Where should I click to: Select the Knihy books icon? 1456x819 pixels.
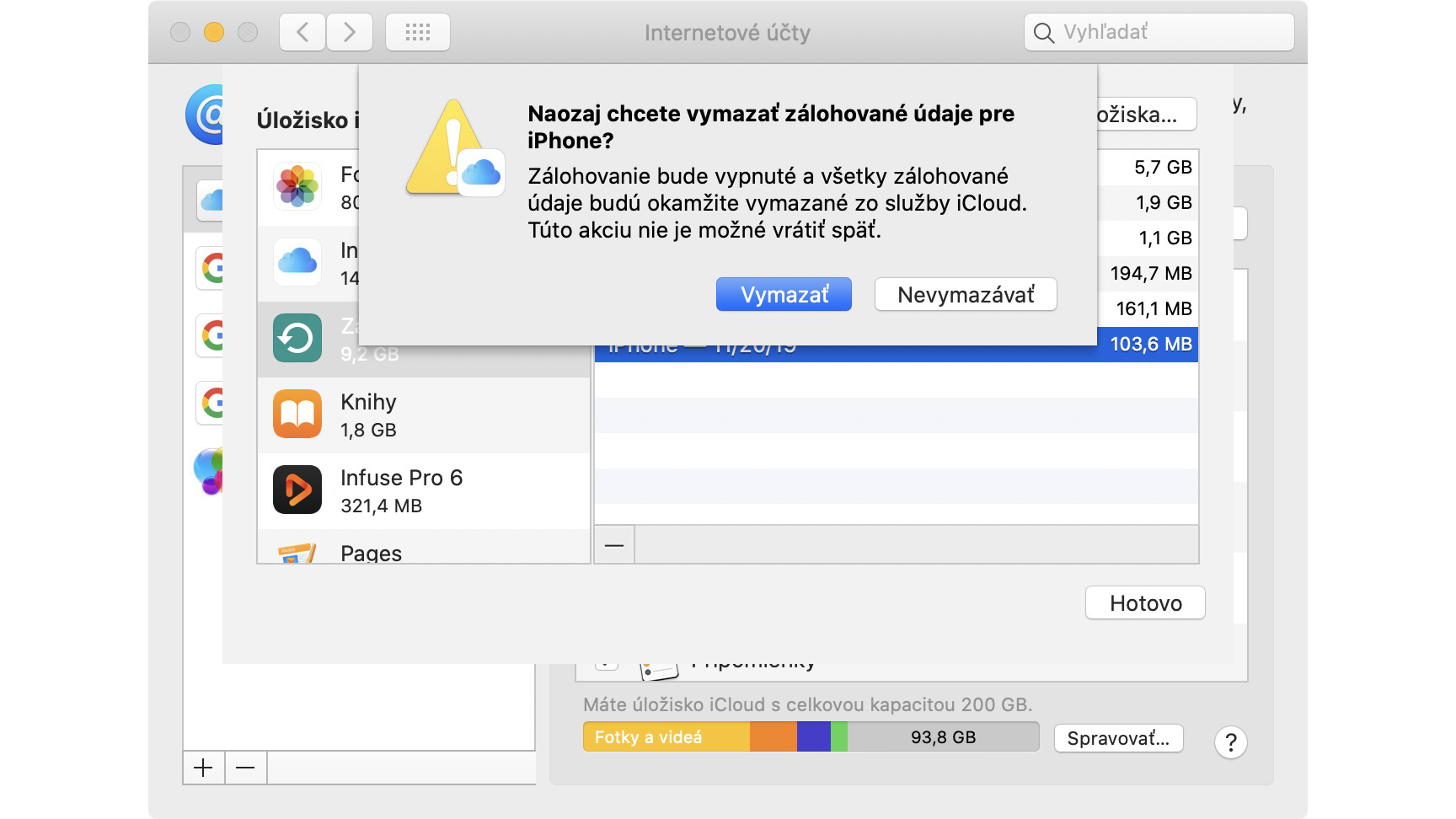tap(297, 414)
